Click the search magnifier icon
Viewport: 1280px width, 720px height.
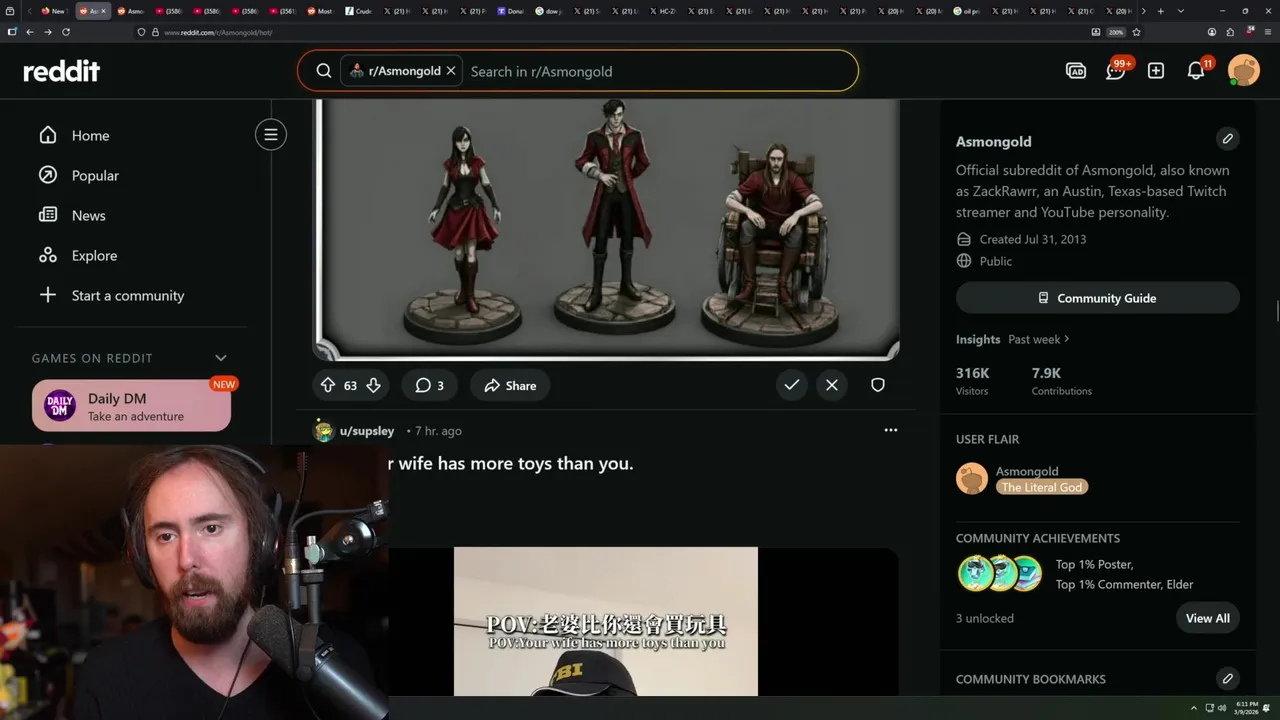click(x=324, y=71)
